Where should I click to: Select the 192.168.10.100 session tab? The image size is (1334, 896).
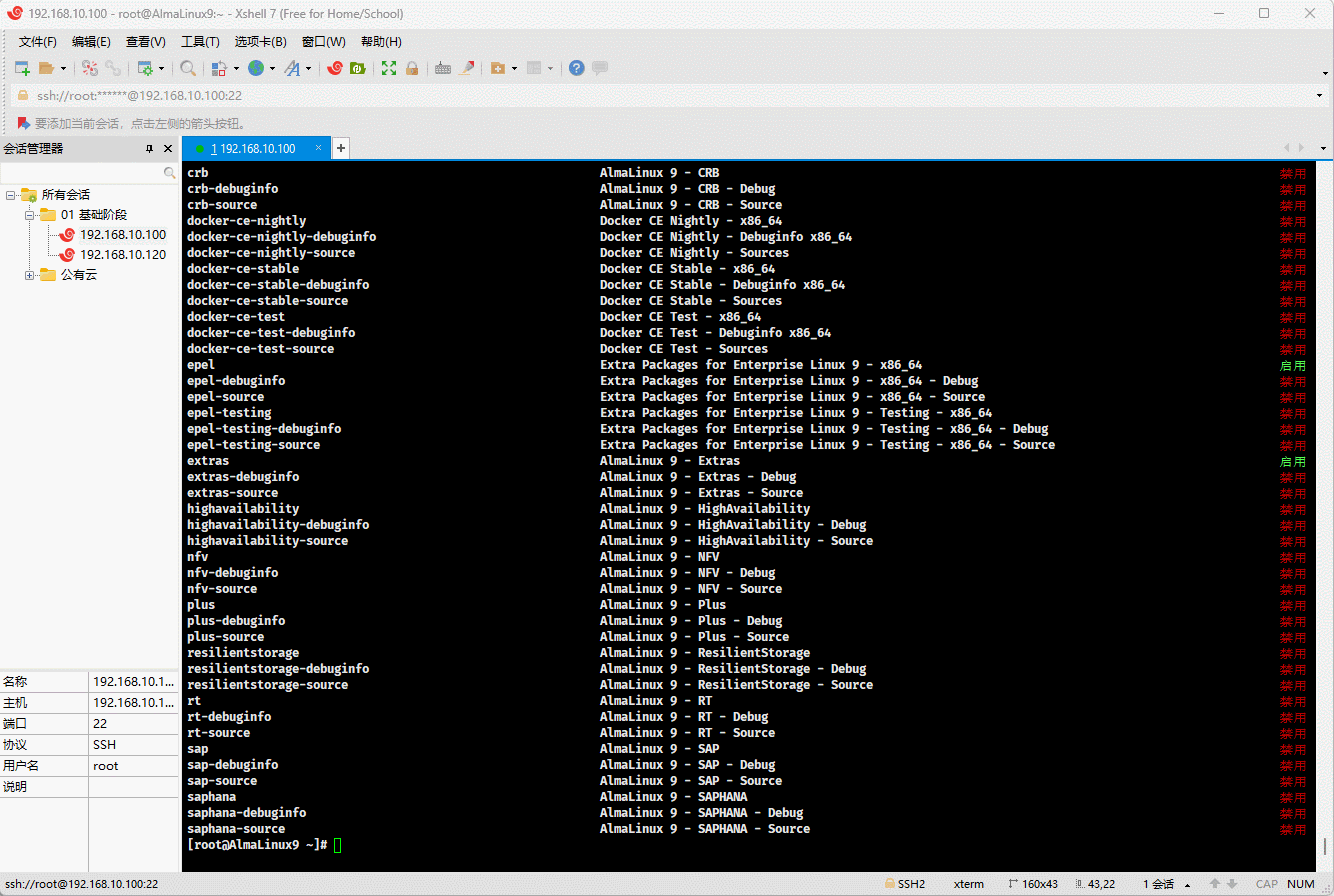254,148
